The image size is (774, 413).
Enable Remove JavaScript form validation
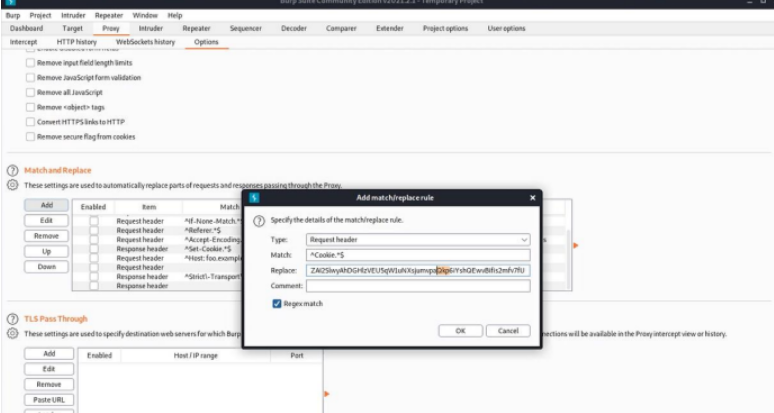[30, 77]
